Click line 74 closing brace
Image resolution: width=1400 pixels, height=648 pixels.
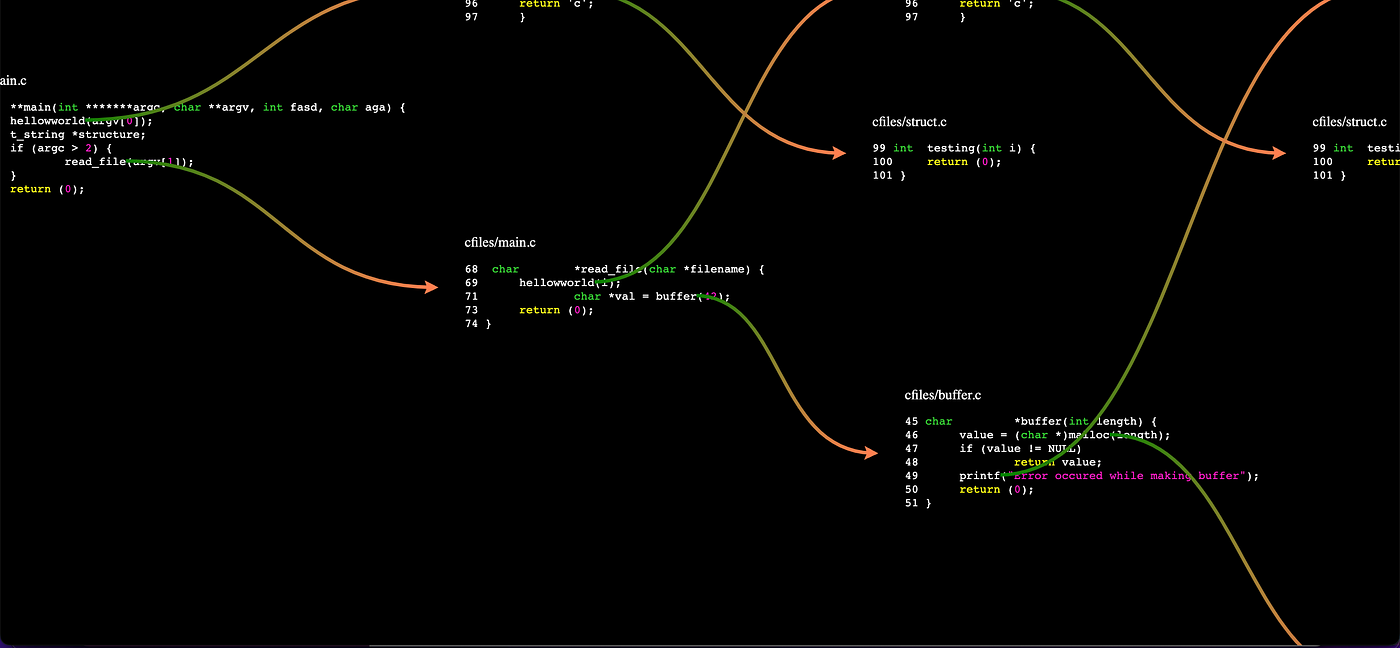[478, 324]
